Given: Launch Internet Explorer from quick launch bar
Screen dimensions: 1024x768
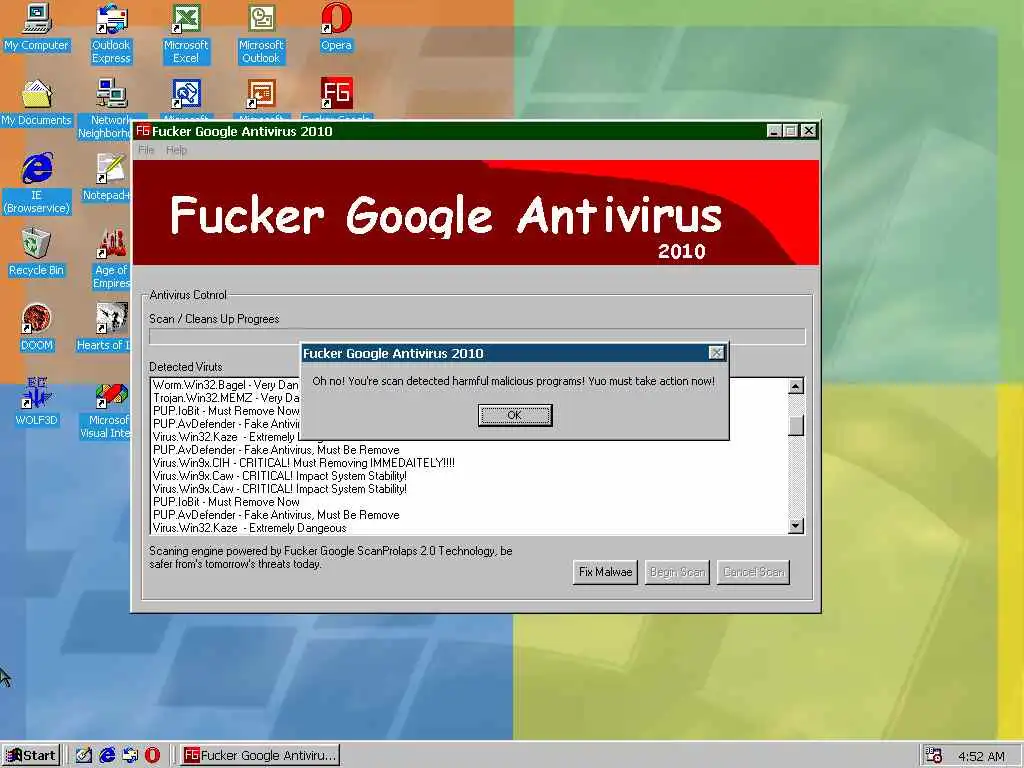Looking at the screenshot, I should point(107,755).
